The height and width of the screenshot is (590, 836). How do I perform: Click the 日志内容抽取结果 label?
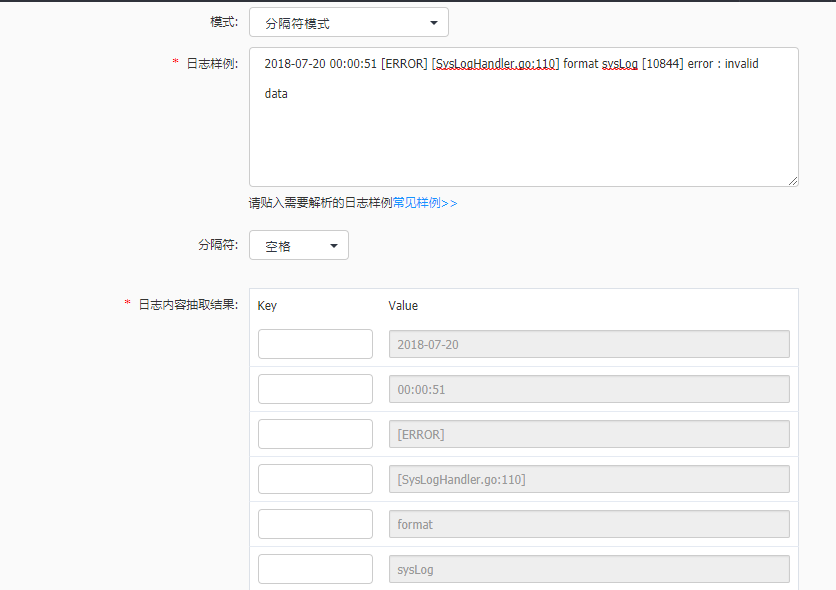click(x=188, y=304)
